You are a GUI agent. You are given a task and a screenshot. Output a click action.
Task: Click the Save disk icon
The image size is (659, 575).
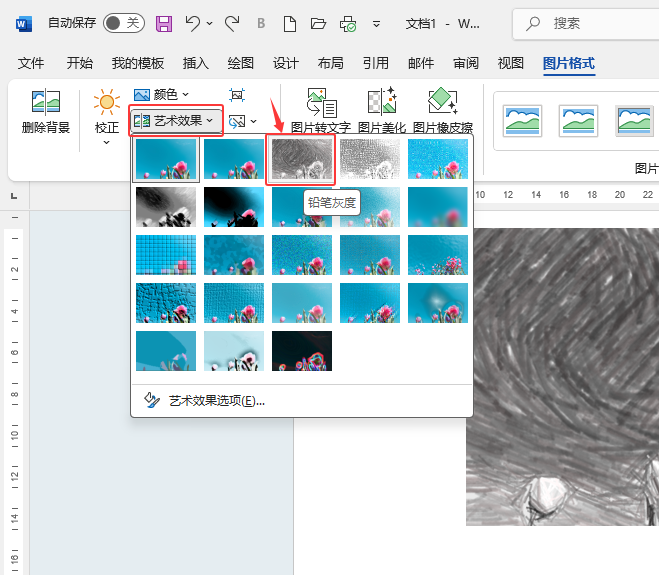(164, 24)
